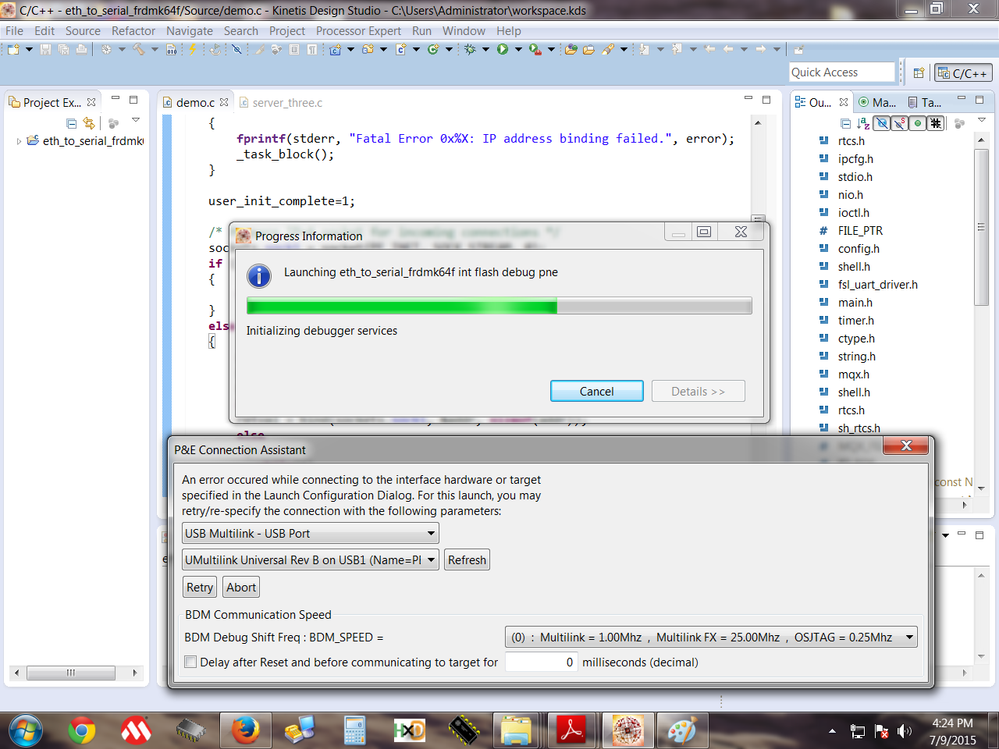Click the alphabetical Sort icon in Outline view

863,123
